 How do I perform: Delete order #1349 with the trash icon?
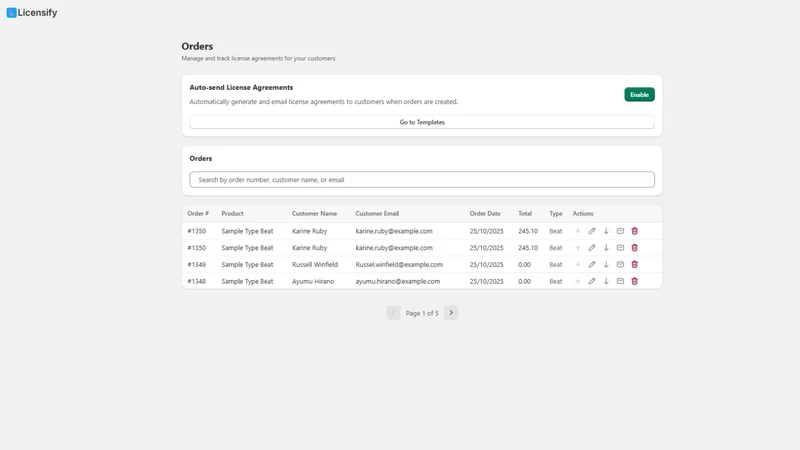pyautogui.click(x=635, y=264)
